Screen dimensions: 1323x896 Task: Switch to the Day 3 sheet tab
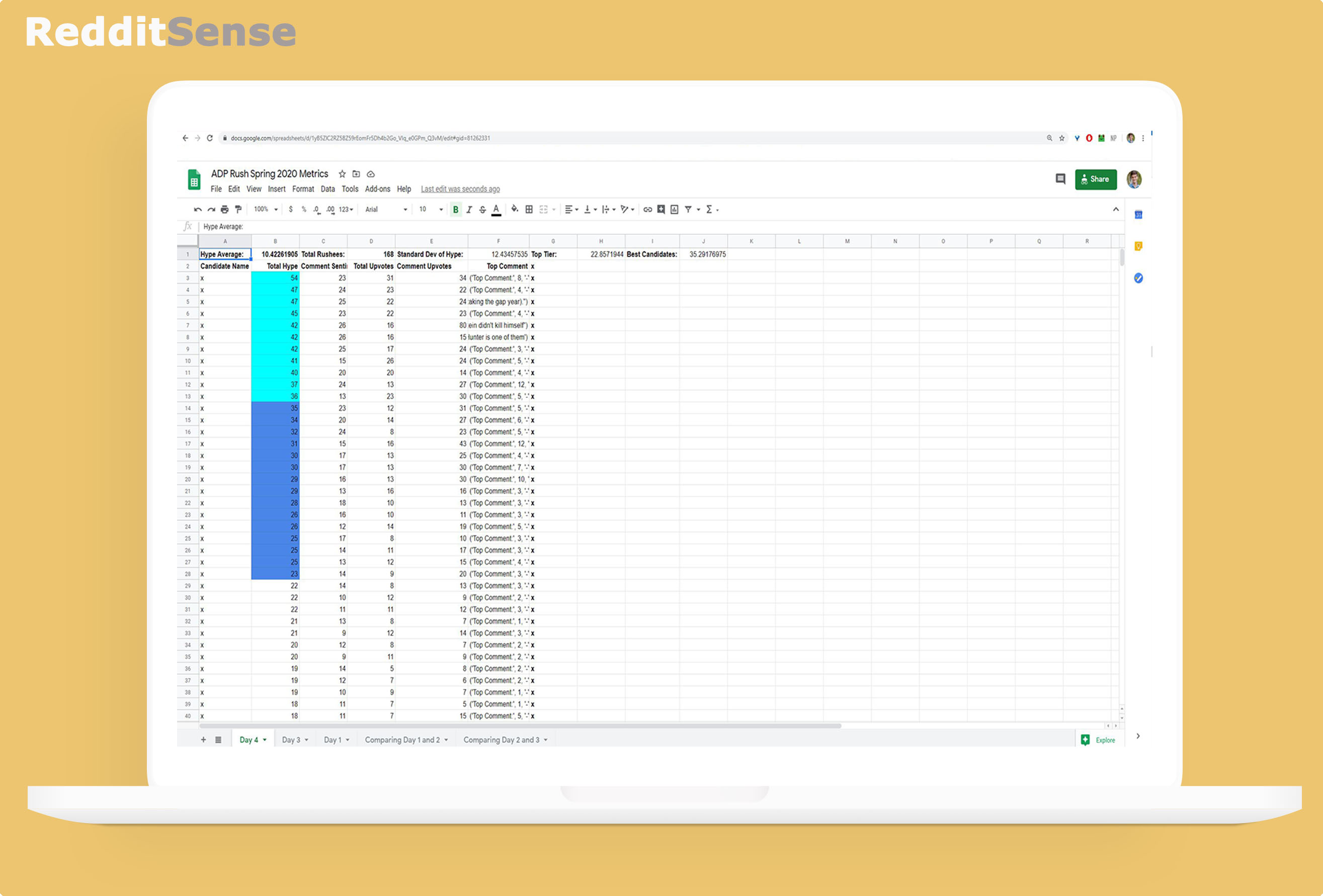pyautogui.click(x=295, y=740)
